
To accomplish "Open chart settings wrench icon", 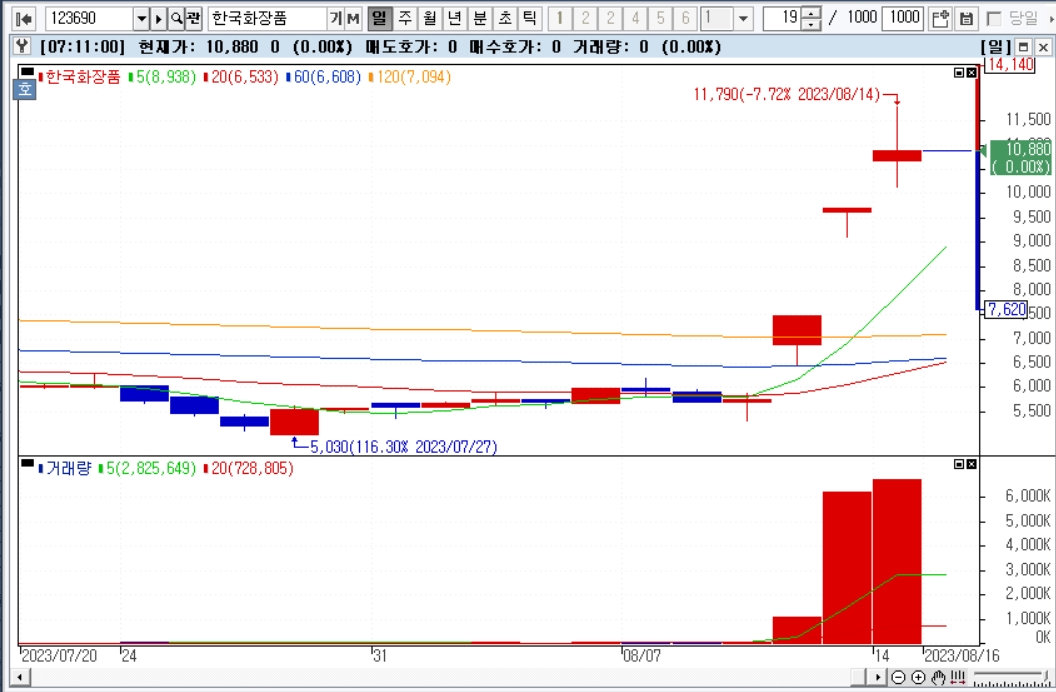I will click(22, 47).
